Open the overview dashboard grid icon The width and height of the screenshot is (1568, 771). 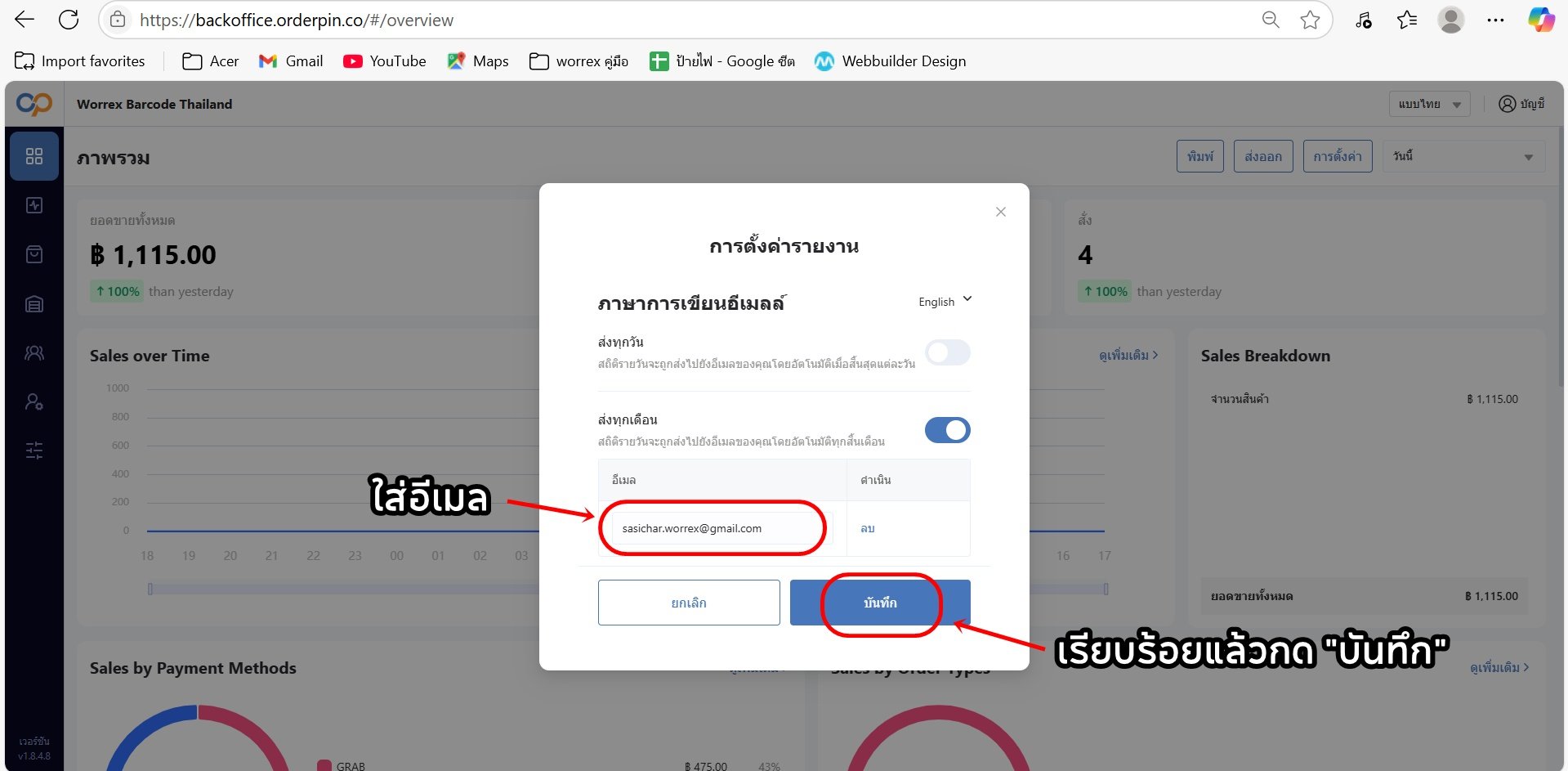34,156
